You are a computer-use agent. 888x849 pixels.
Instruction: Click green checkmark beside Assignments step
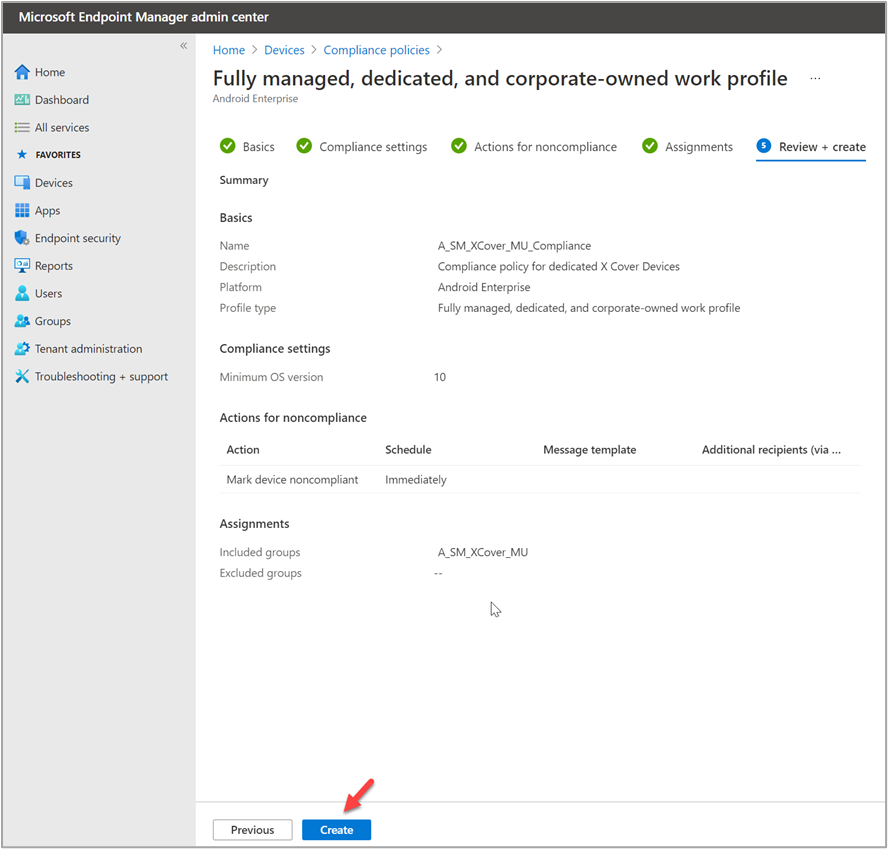click(650, 146)
